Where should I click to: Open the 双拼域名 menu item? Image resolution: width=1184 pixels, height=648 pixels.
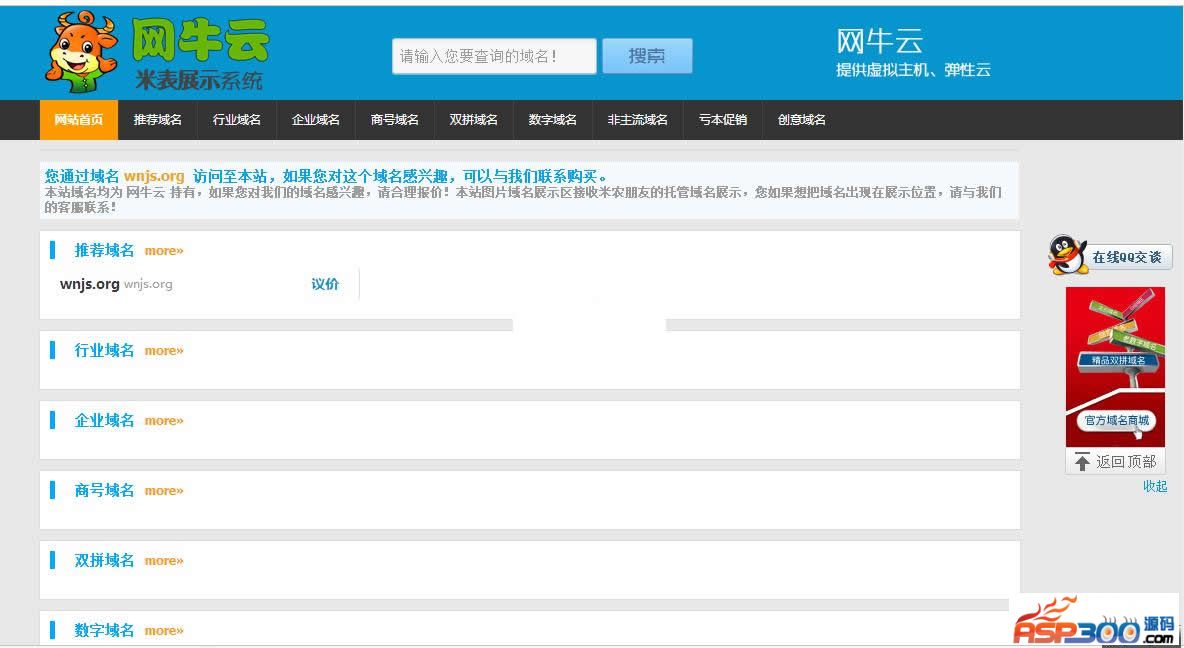point(473,119)
